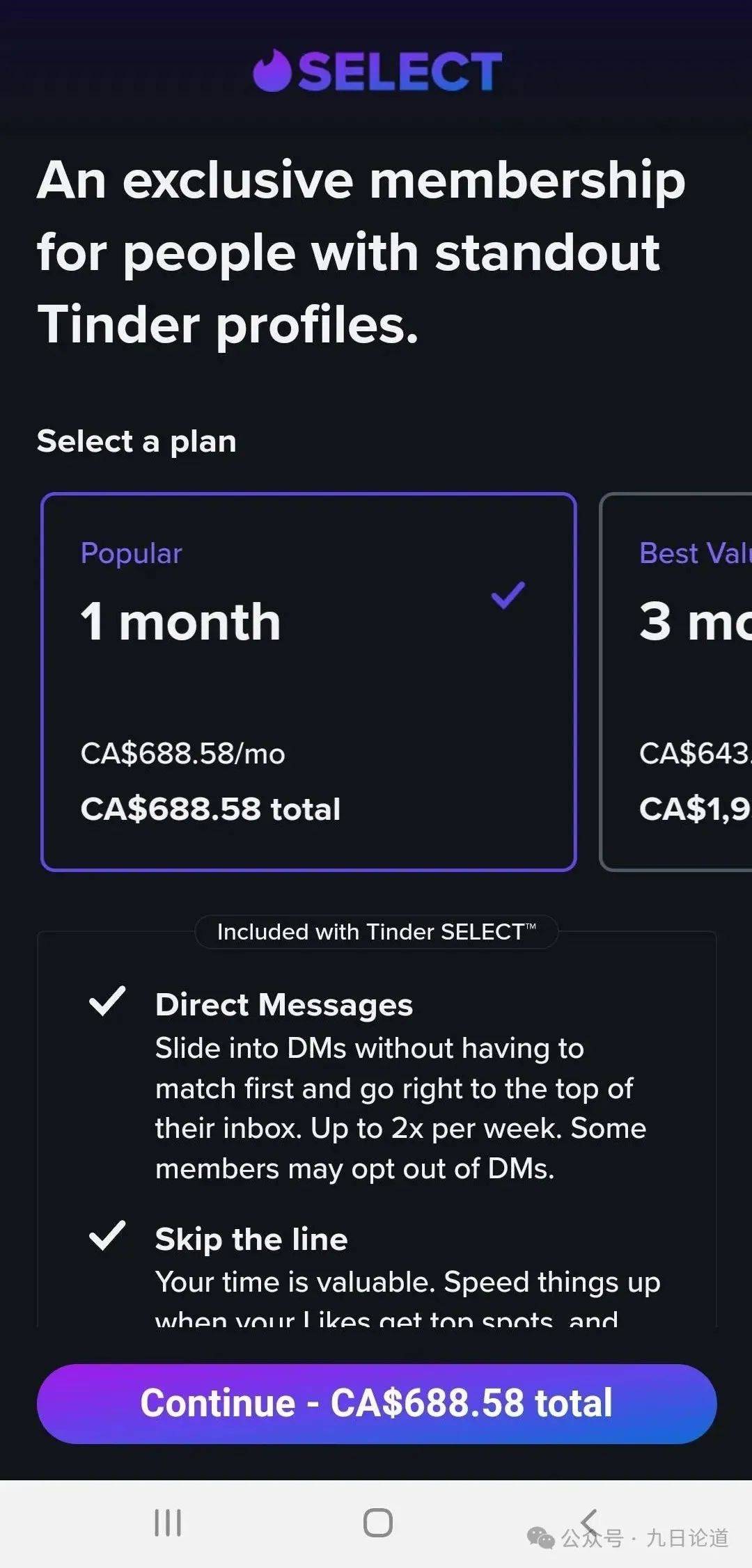Tap the CA$688.58/mo price text
752x1568 pixels.
pos(182,754)
